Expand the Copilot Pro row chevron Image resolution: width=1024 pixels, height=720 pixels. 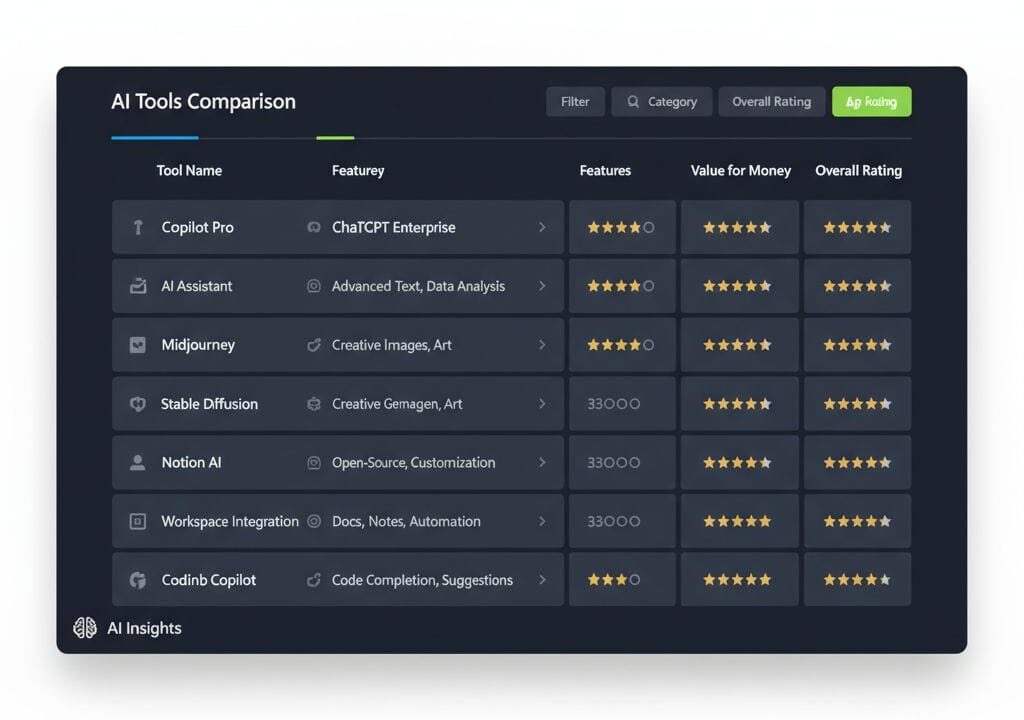pyautogui.click(x=542, y=227)
